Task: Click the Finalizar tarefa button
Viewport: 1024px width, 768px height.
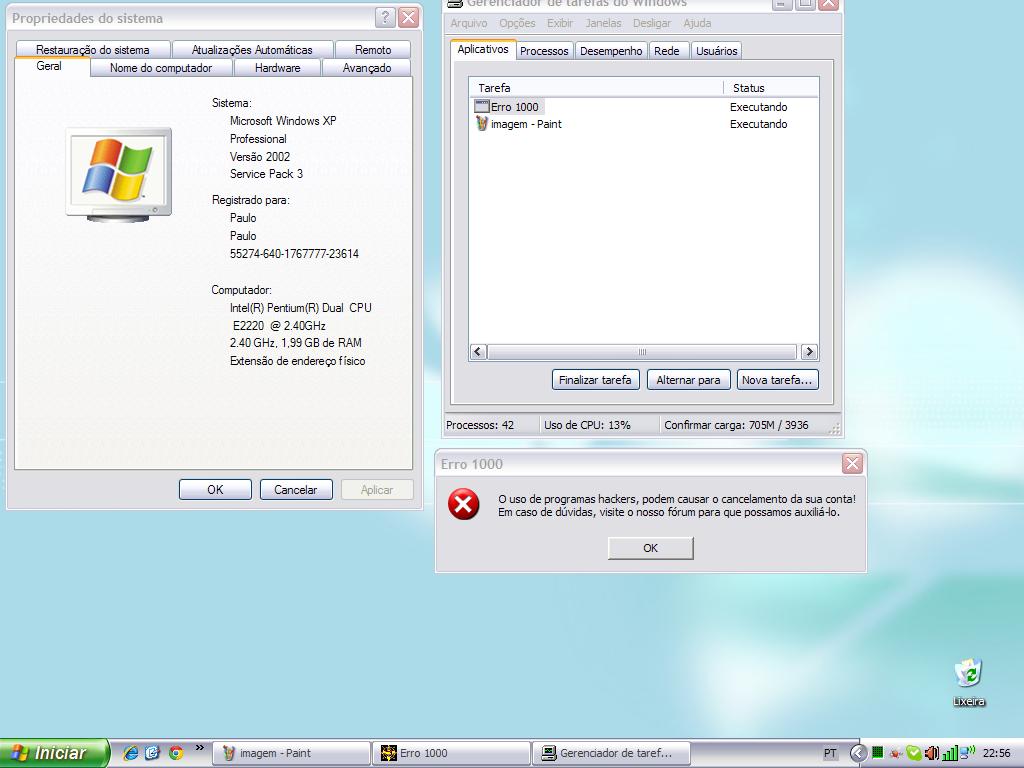Action: point(595,380)
